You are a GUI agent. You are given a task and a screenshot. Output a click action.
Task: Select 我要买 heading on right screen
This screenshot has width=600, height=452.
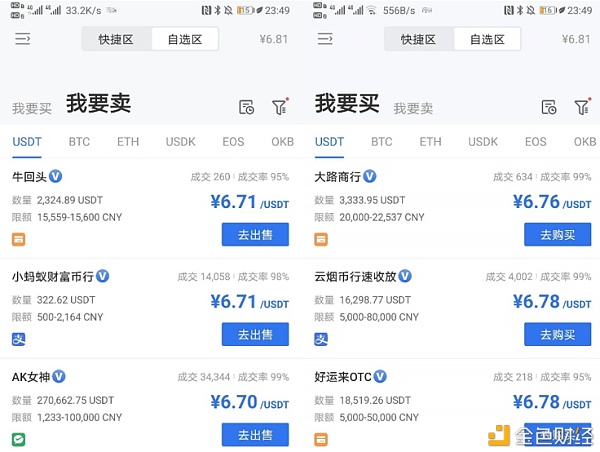[347, 103]
